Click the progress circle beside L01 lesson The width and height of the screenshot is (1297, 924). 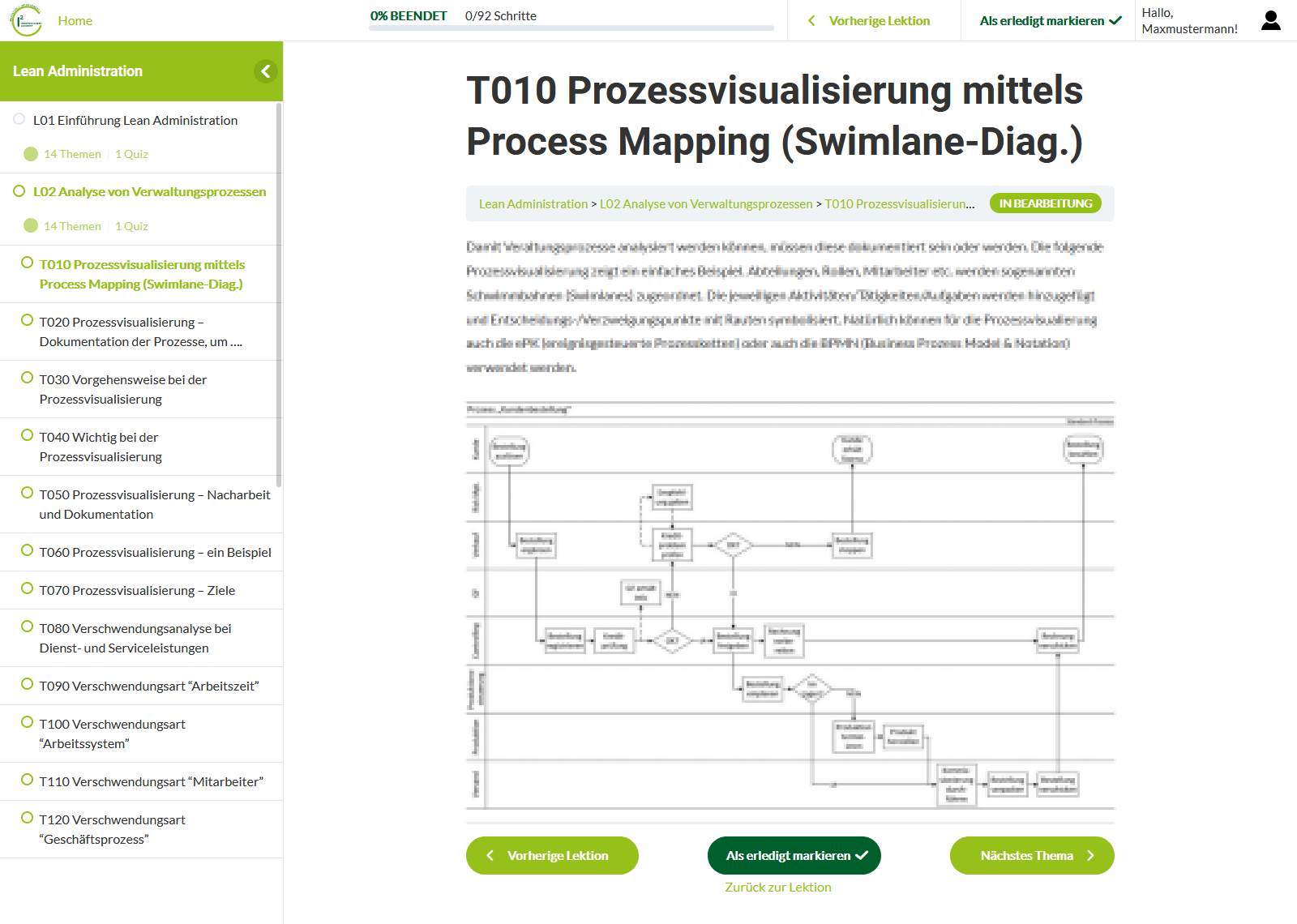point(19,119)
